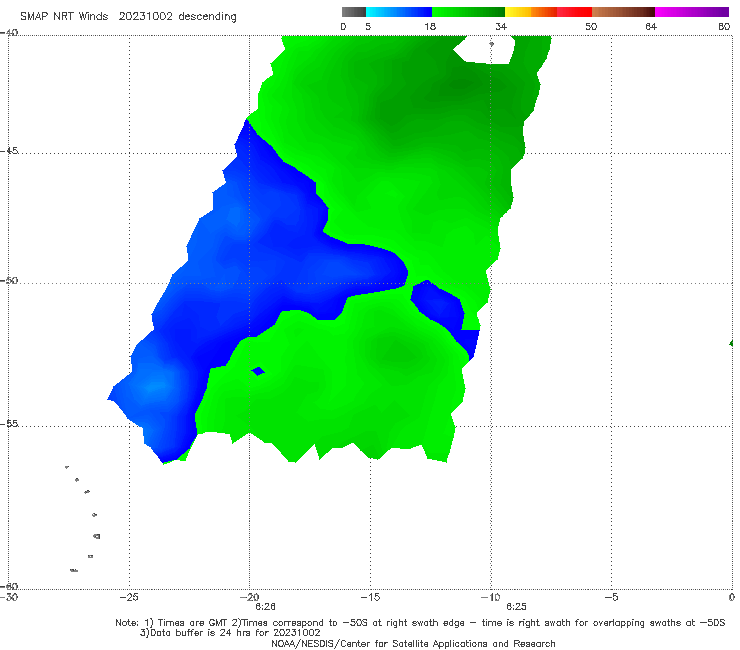Viewport: 740px width, 650px height.
Task: Click the color bar label '64'
Action: coord(651,26)
